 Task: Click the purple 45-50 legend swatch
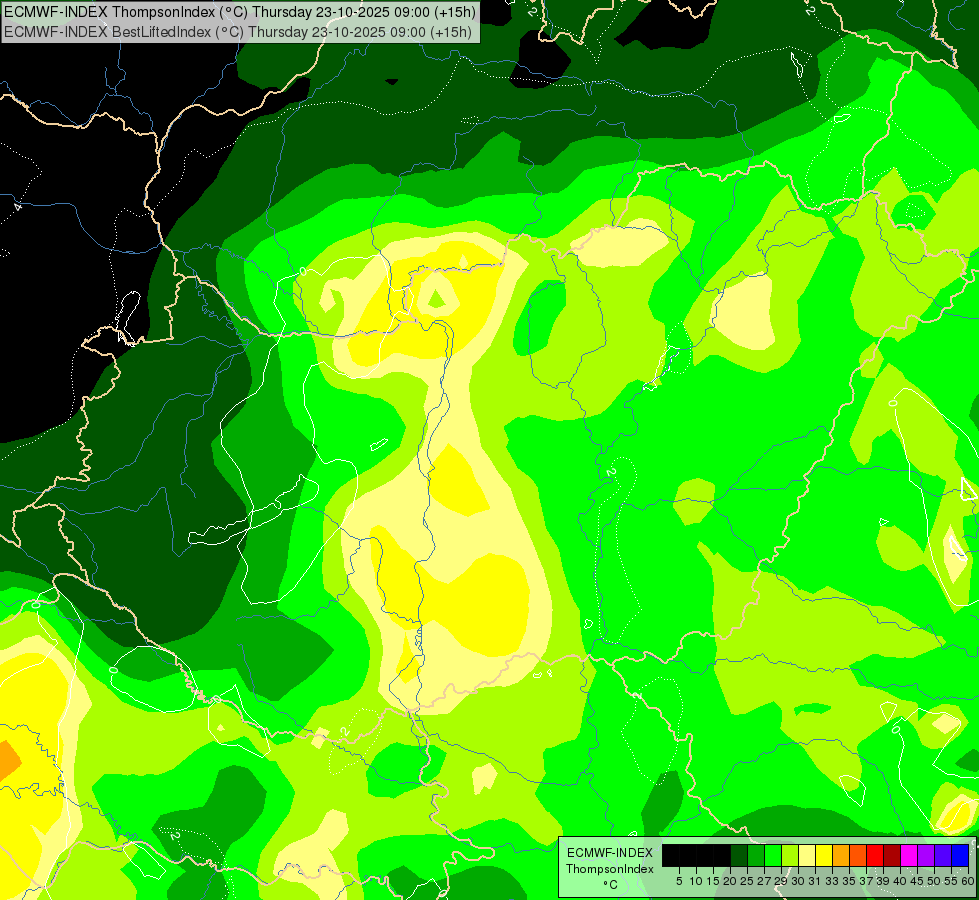tap(926, 856)
